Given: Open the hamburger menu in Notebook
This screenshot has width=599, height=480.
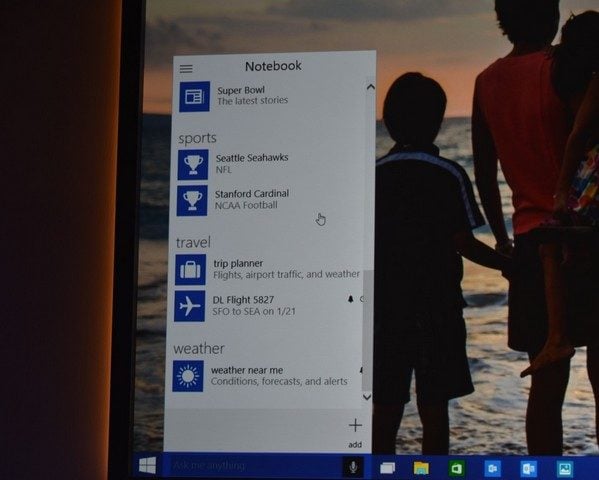Looking at the screenshot, I should pyautogui.click(x=186, y=69).
